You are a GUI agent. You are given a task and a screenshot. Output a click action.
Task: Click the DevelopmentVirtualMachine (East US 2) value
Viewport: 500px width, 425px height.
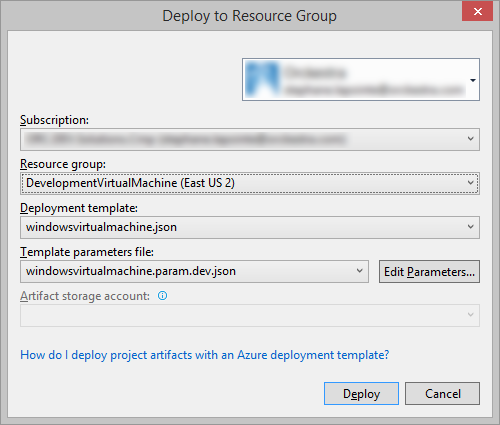pos(130,183)
